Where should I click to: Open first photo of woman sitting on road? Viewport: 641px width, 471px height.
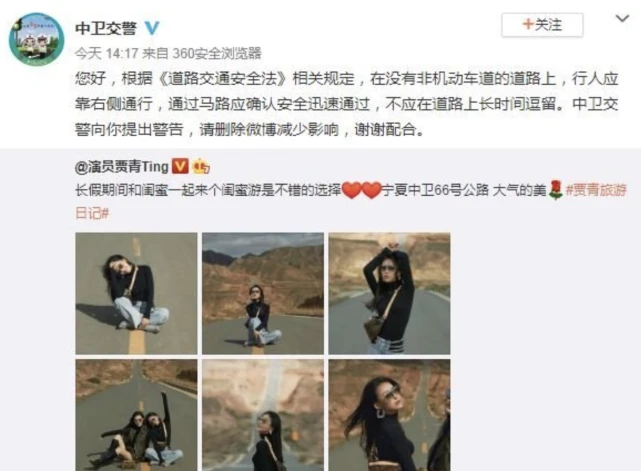(x=136, y=293)
